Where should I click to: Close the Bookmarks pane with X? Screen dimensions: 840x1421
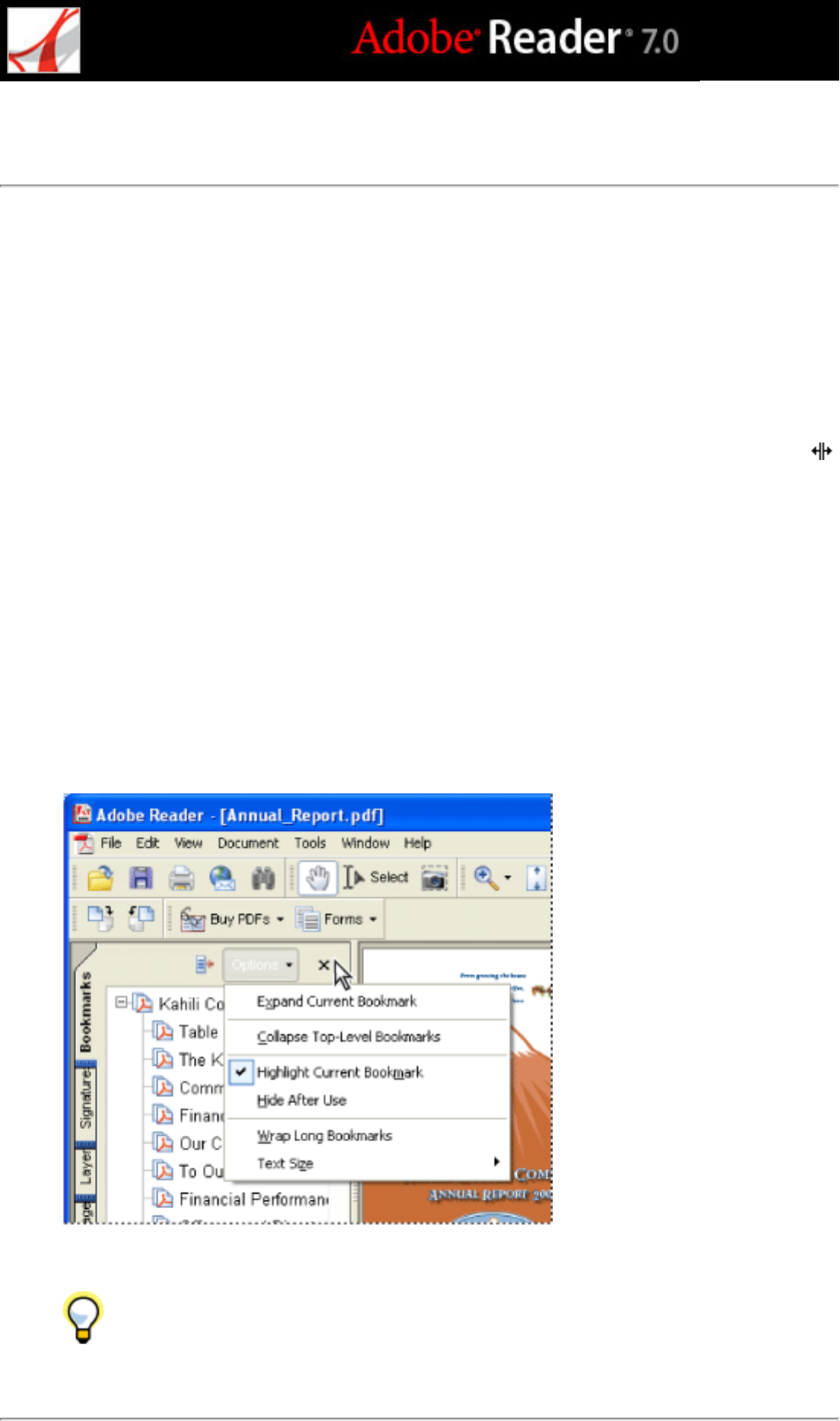[323, 965]
